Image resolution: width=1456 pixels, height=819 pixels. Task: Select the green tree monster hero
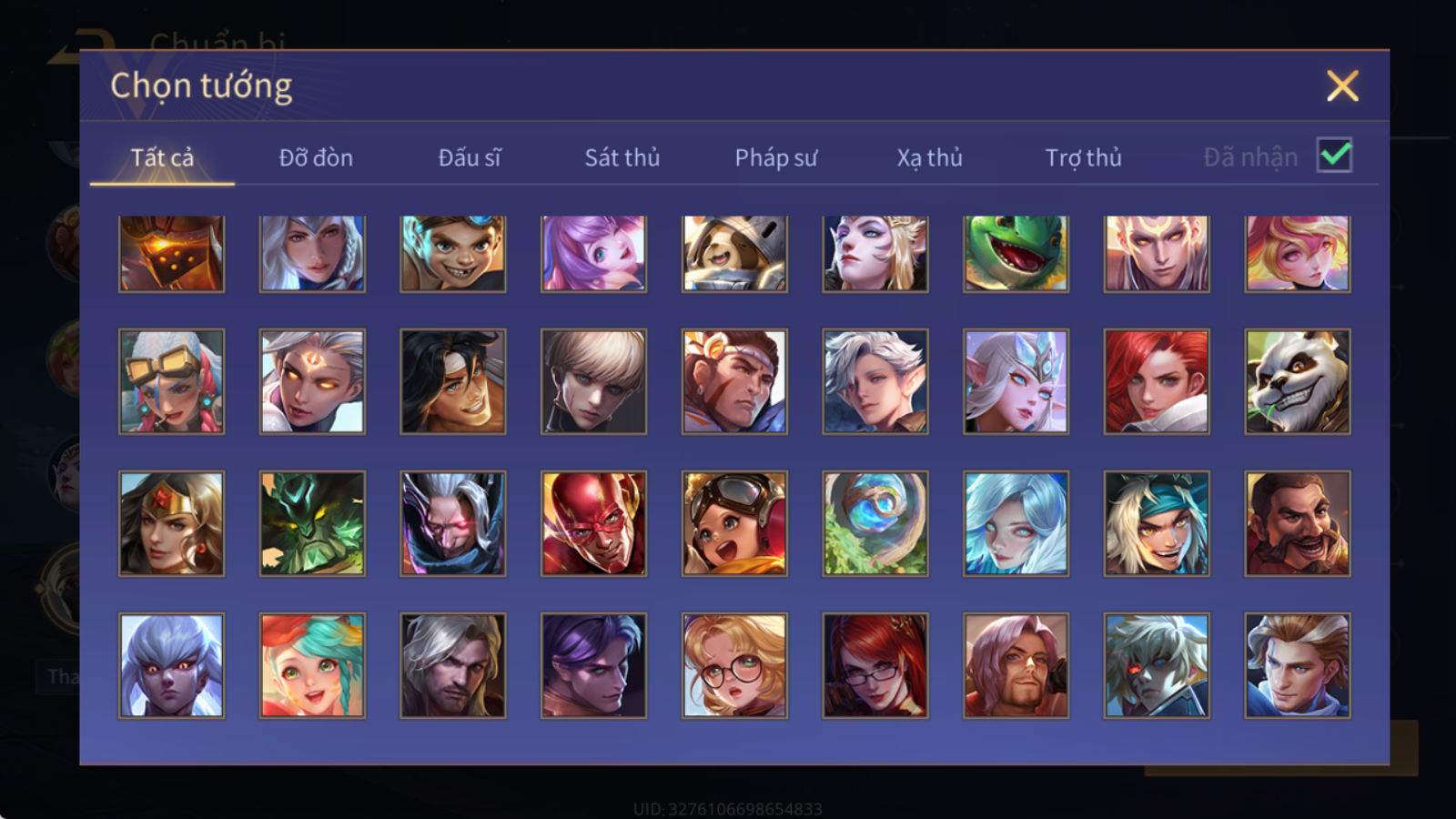312,523
